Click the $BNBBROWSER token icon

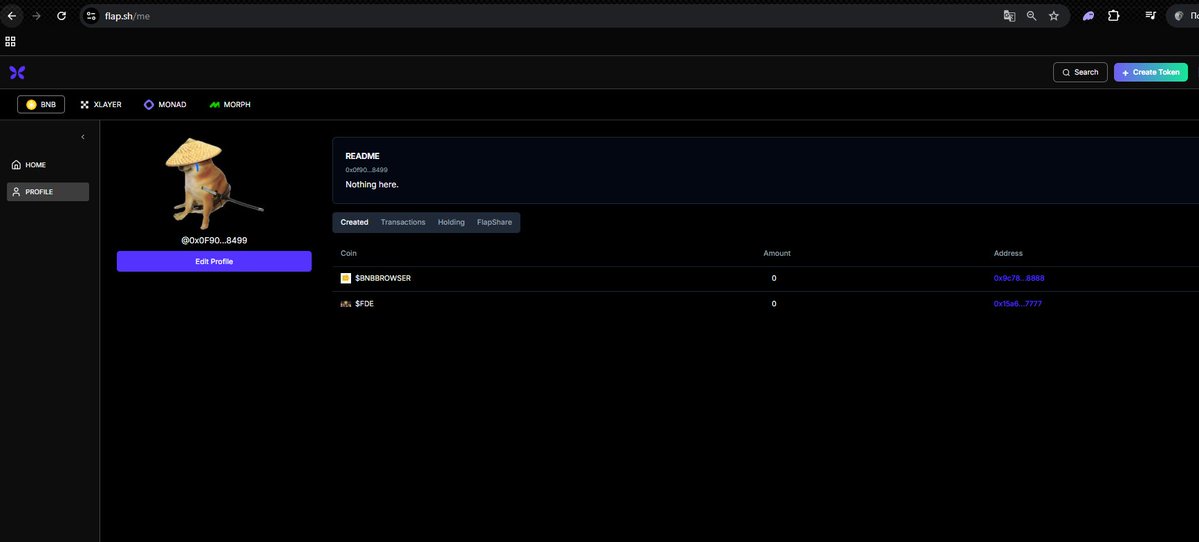[346, 278]
